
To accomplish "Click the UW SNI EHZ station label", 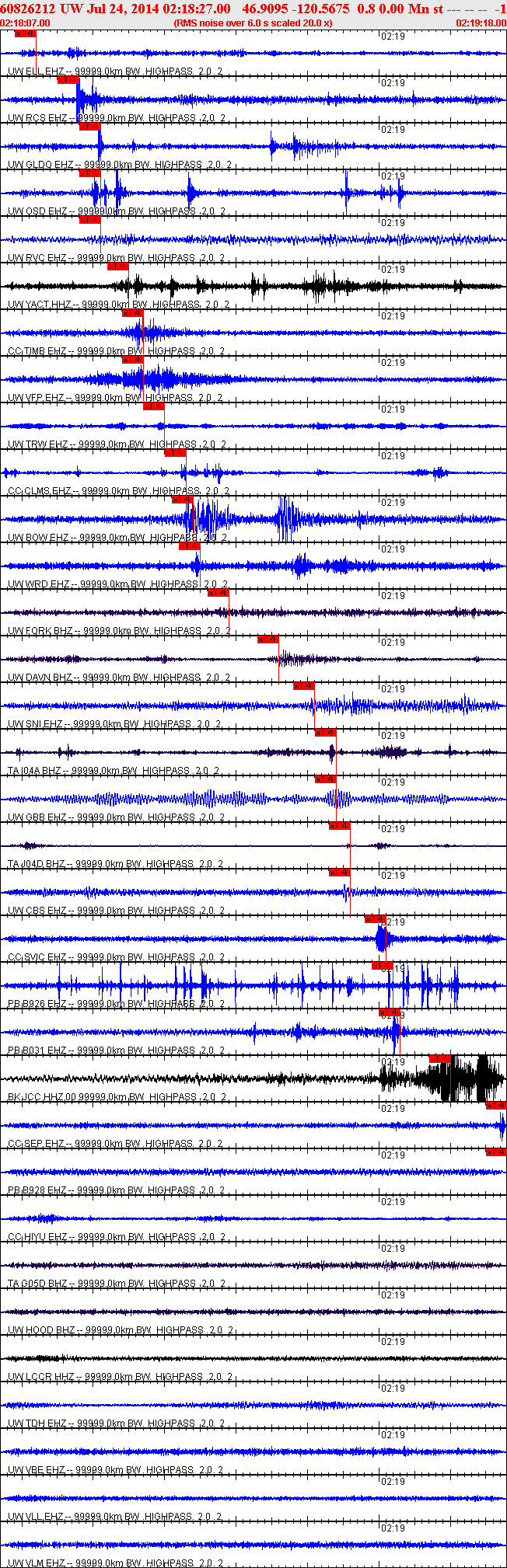I will [x=35, y=724].
